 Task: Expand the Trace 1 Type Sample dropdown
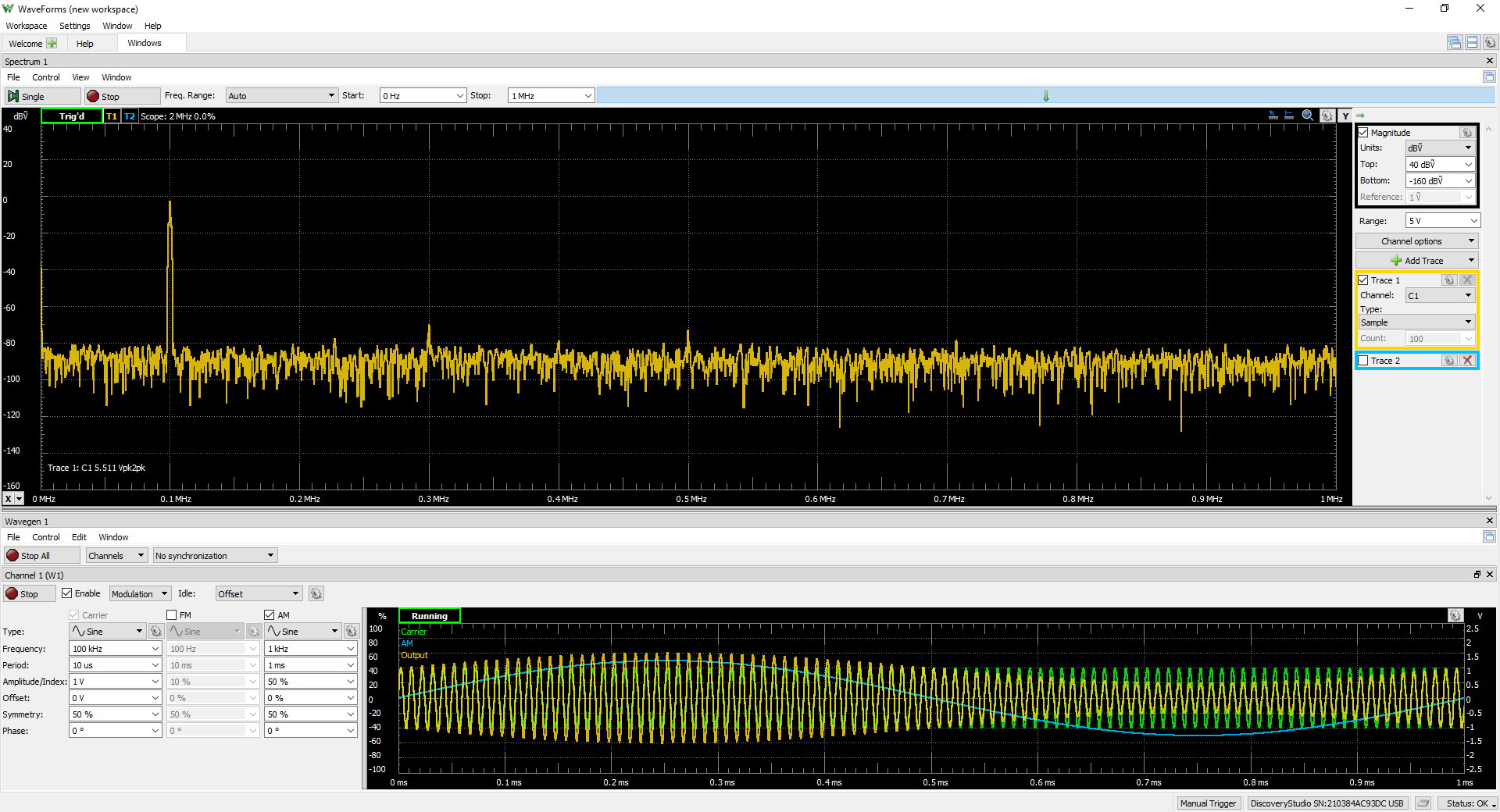pyautogui.click(x=1416, y=322)
